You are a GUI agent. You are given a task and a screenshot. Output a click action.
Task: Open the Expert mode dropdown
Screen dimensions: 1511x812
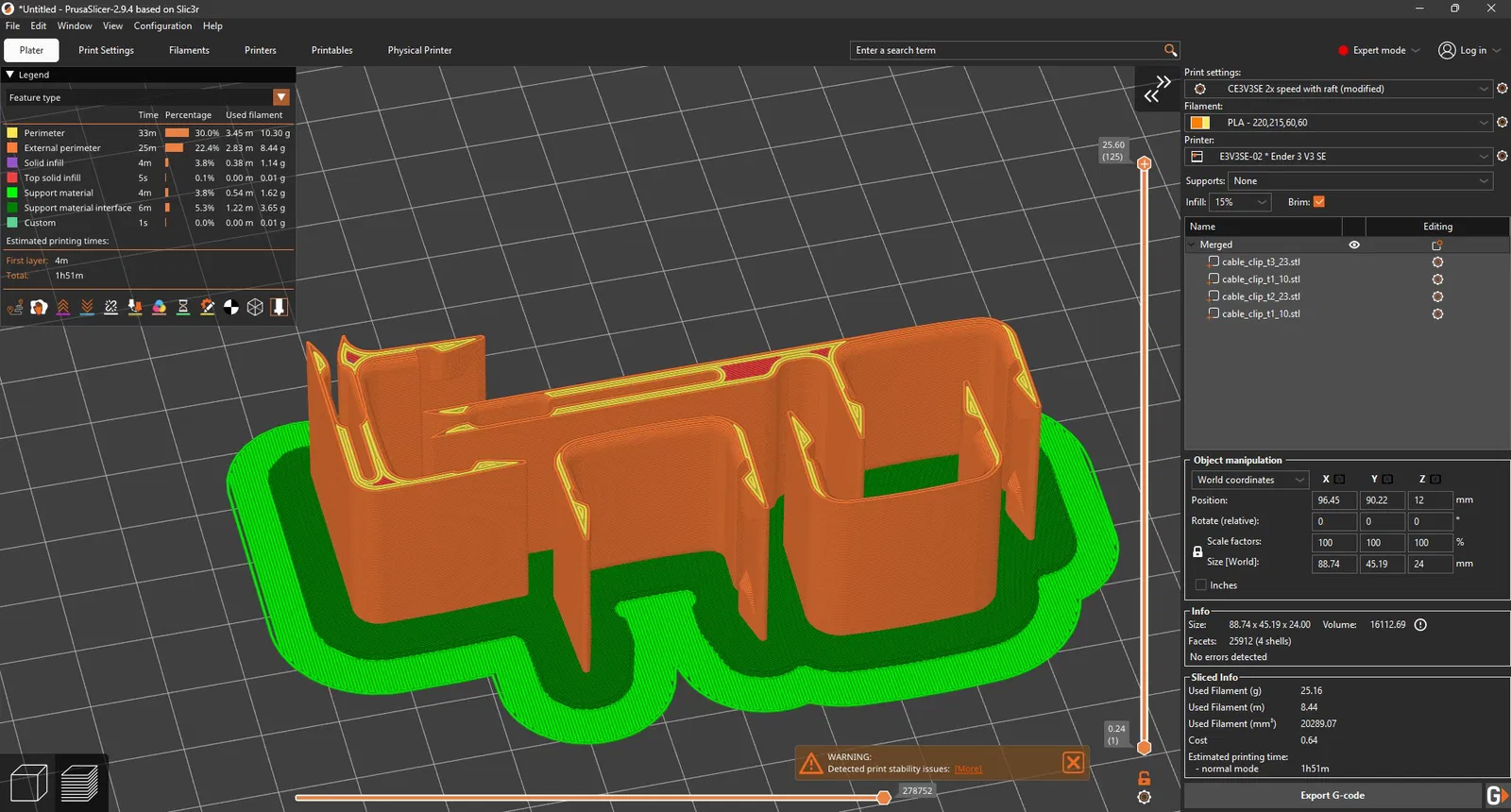[x=1379, y=50]
